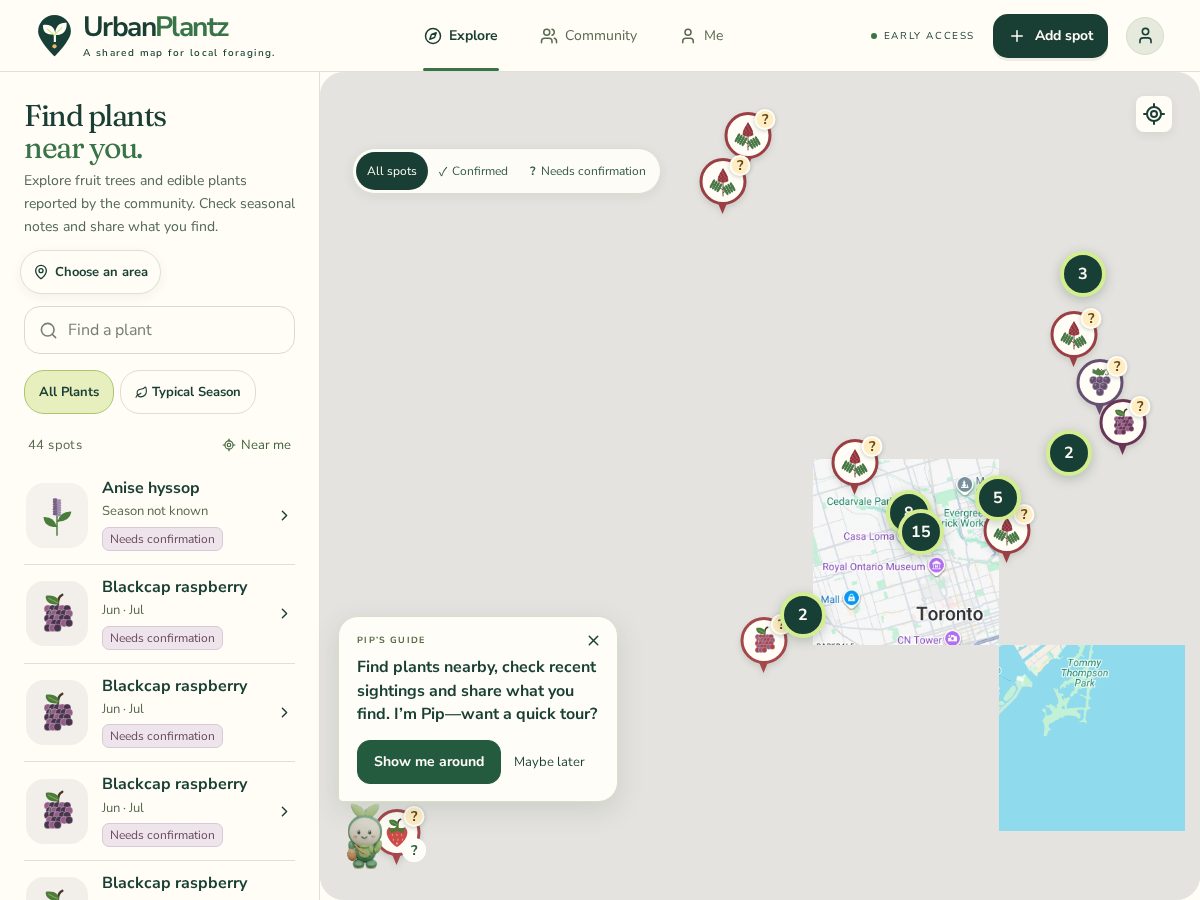Click the strawberry pin beside Pip
Screen dimensions: 1200x900
398,833
